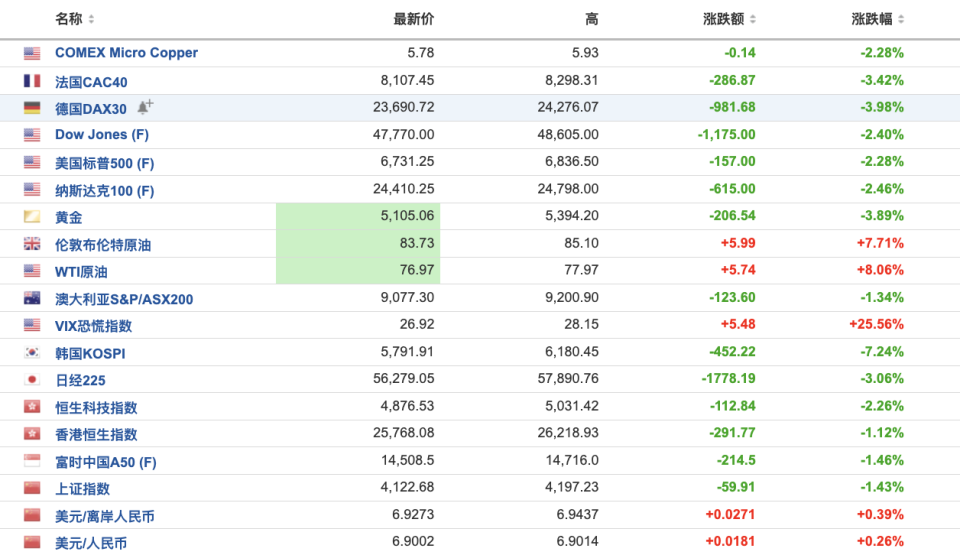
Task: Click the 高 column header
Action: click(591, 19)
